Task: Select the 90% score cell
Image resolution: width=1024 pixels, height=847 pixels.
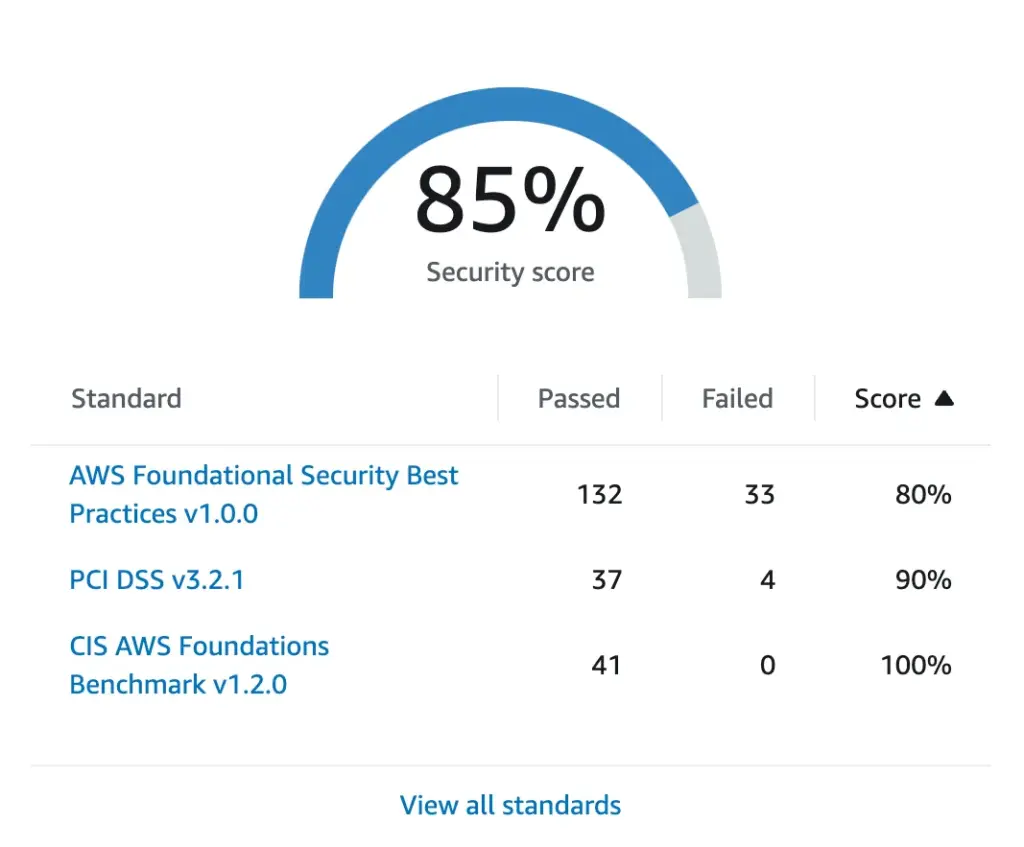Action: (923, 580)
